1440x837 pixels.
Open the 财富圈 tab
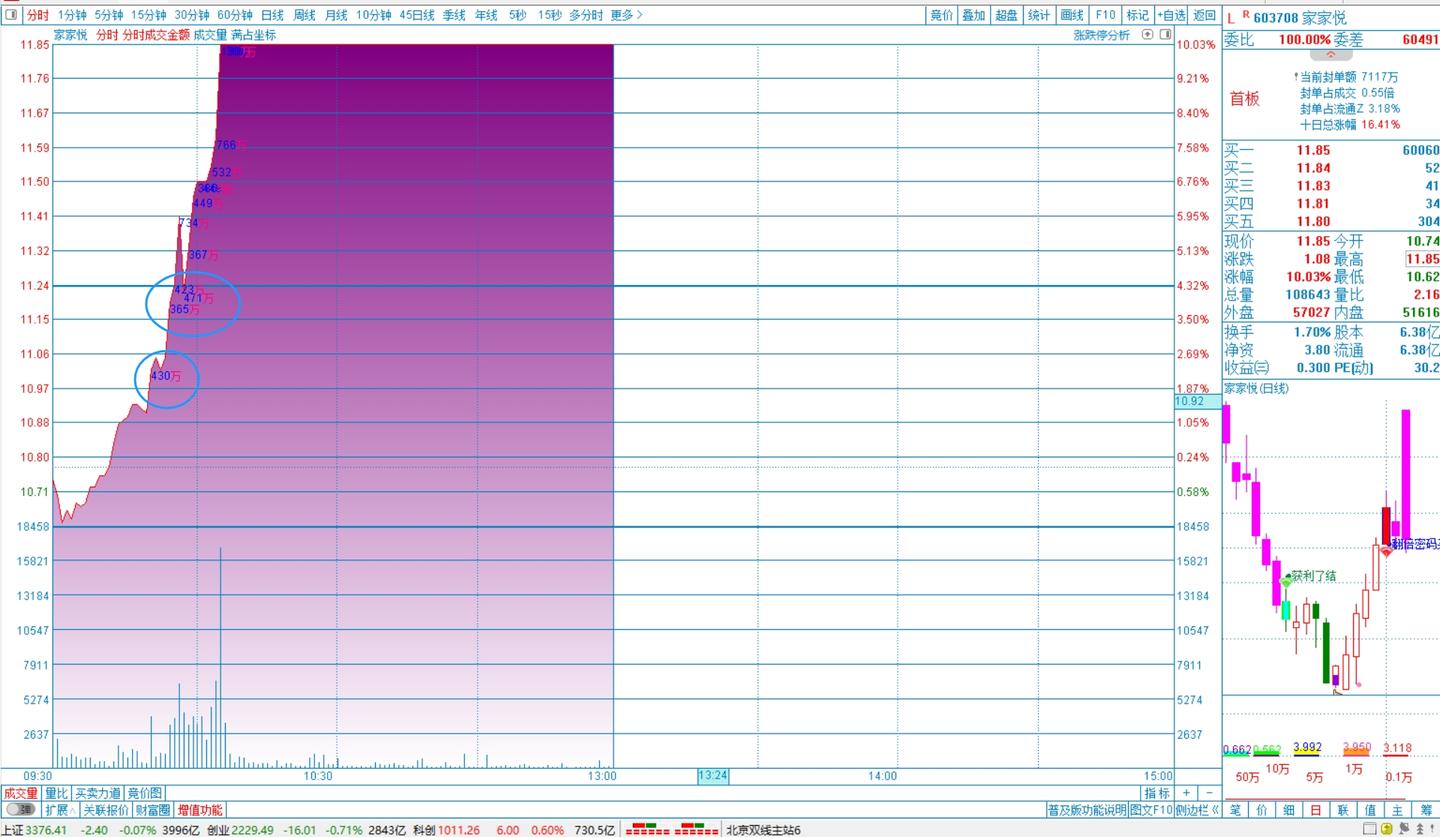(x=153, y=810)
